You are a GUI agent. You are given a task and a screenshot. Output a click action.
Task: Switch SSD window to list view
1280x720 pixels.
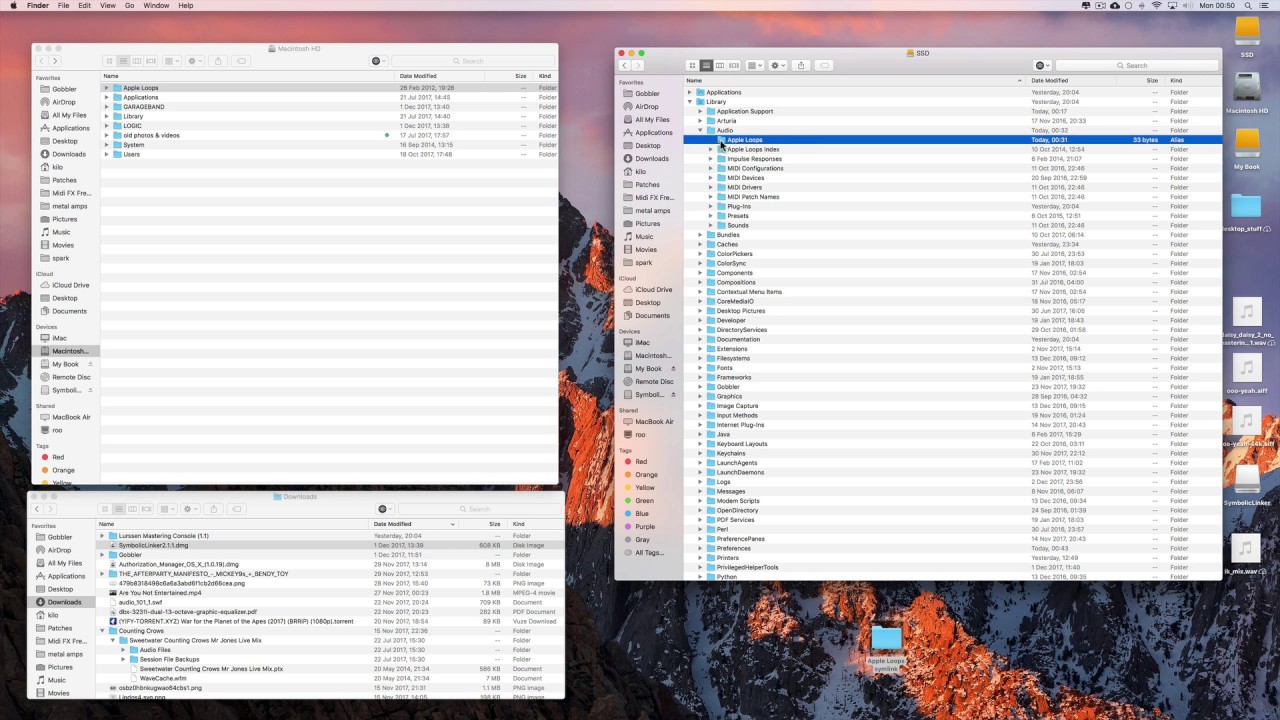[x=706, y=66]
